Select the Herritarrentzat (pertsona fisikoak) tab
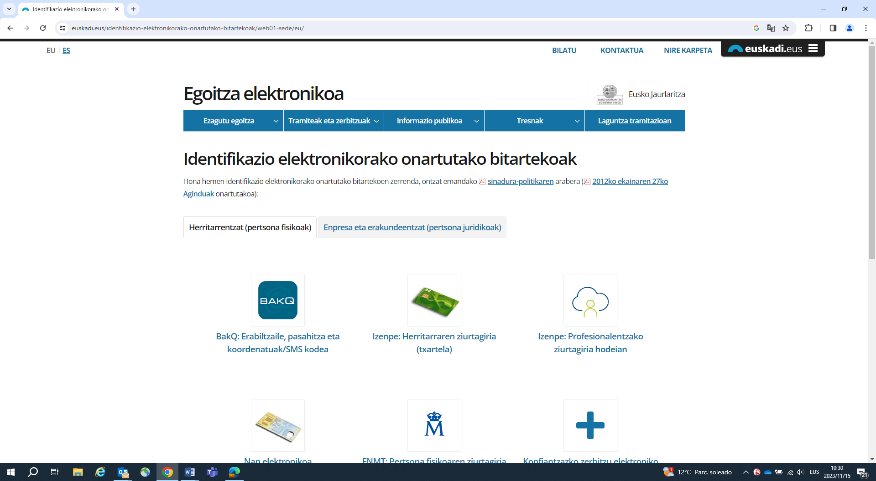876x481 pixels. point(250,227)
